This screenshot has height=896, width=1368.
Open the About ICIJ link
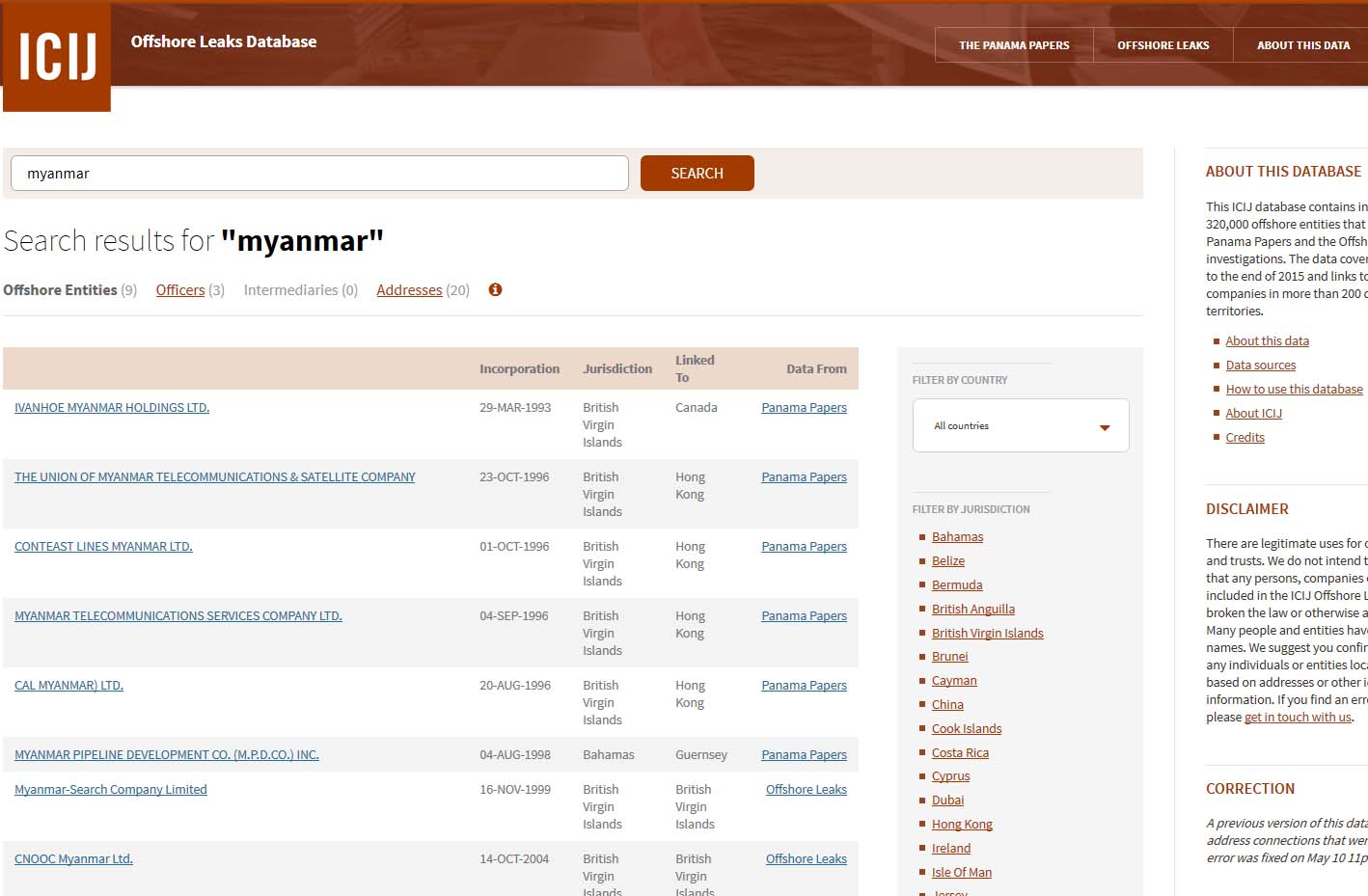[x=1254, y=414]
